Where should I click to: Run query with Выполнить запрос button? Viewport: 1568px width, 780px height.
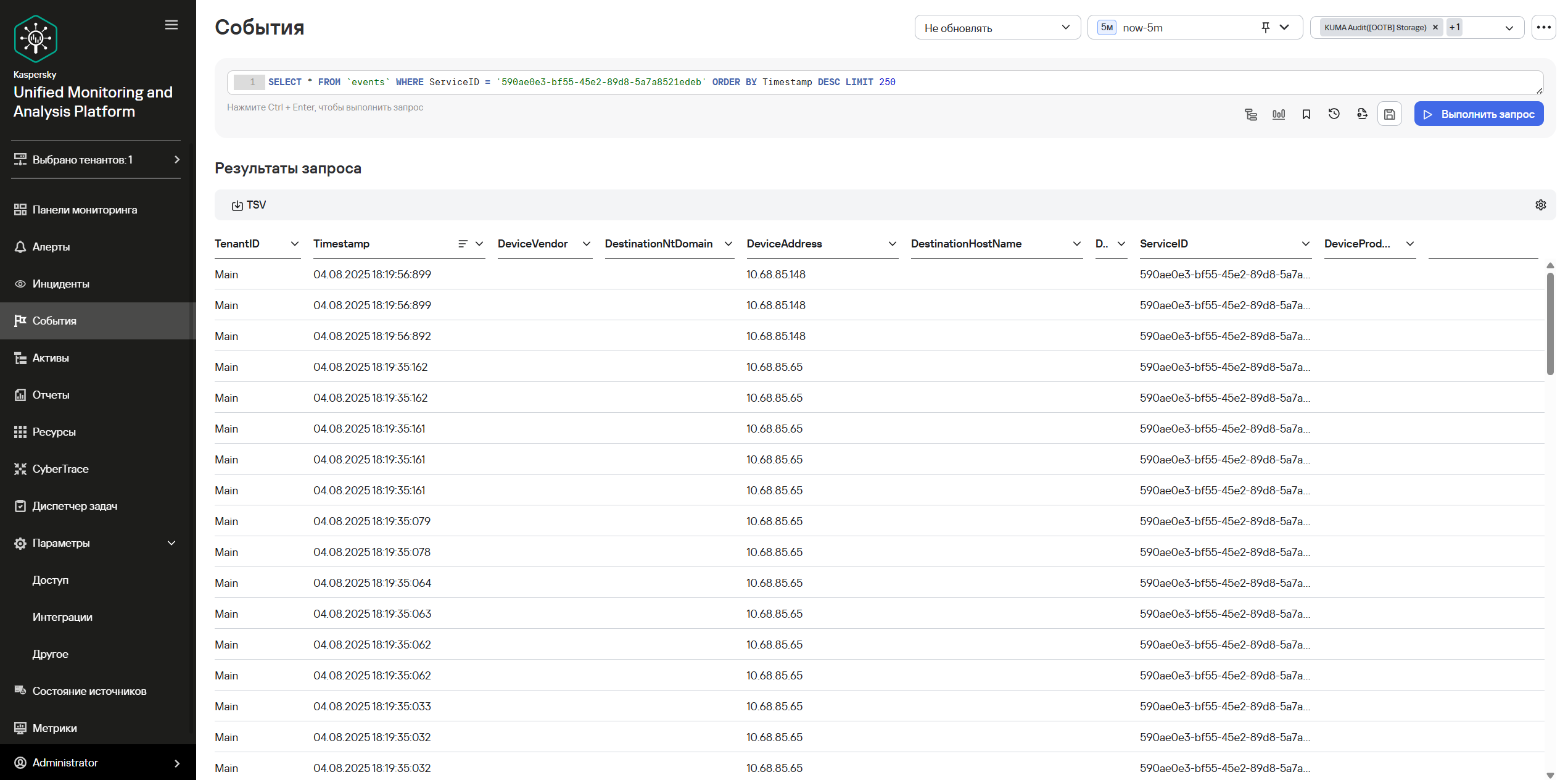pos(1479,114)
